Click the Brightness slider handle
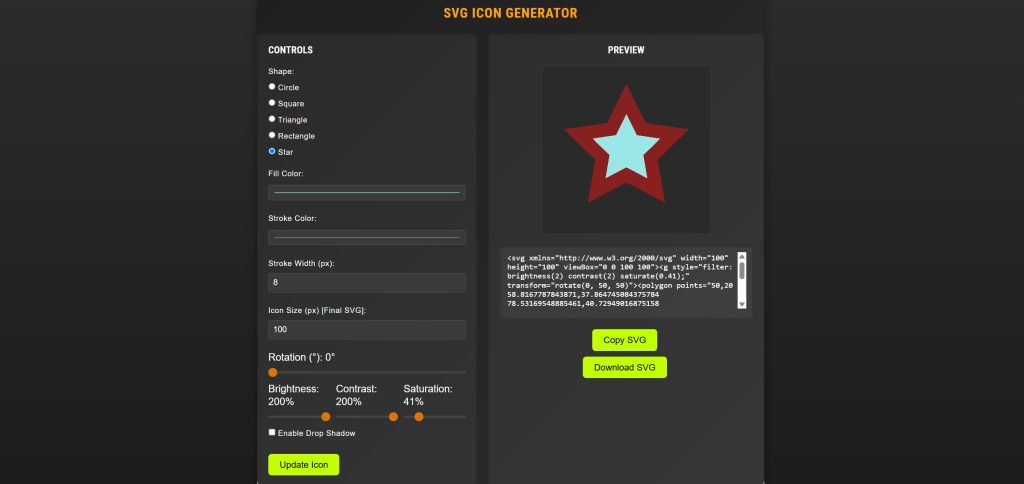The width and height of the screenshot is (1024, 484). [x=326, y=417]
